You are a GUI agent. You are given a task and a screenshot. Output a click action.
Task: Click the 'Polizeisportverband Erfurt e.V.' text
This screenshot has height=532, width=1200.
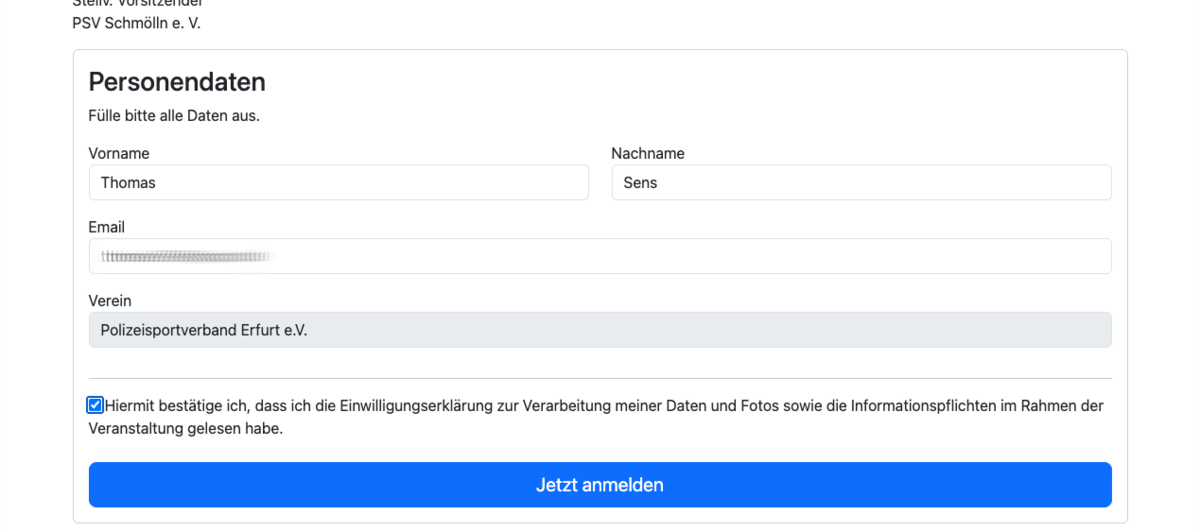204,330
